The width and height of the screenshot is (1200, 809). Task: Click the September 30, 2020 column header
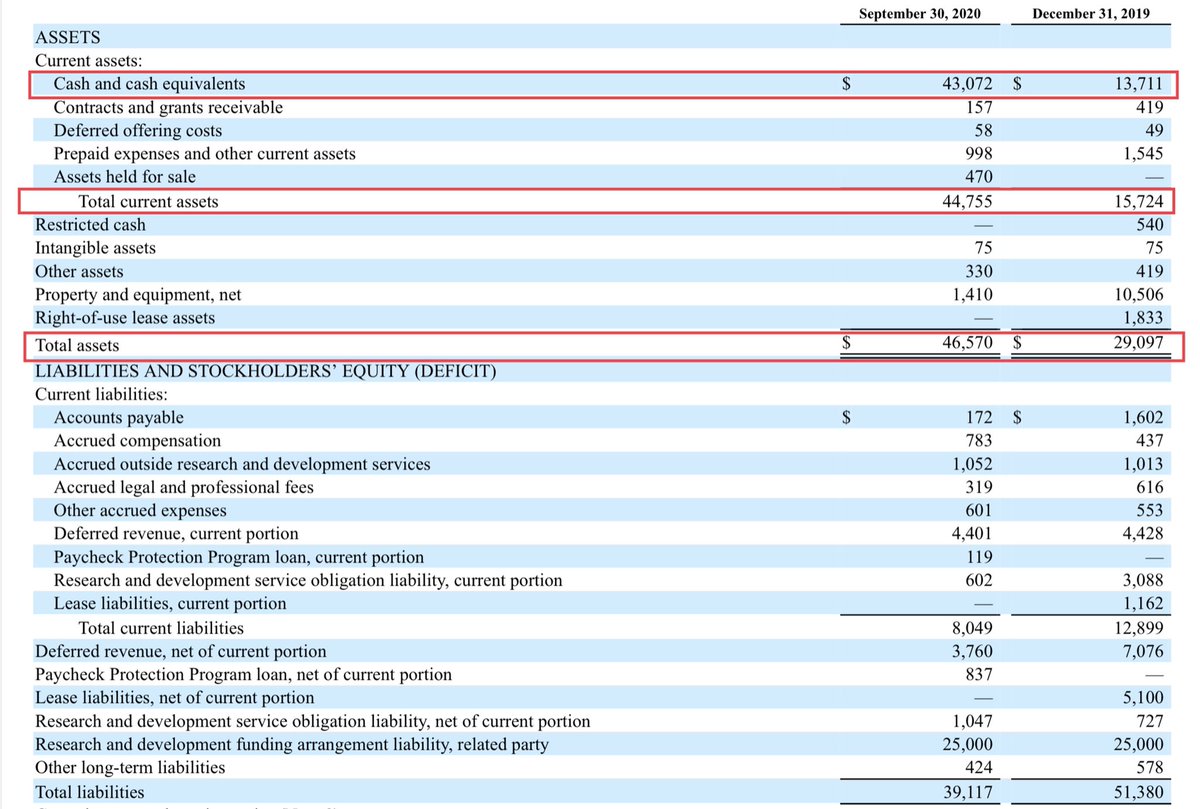[x=920, y=14]
